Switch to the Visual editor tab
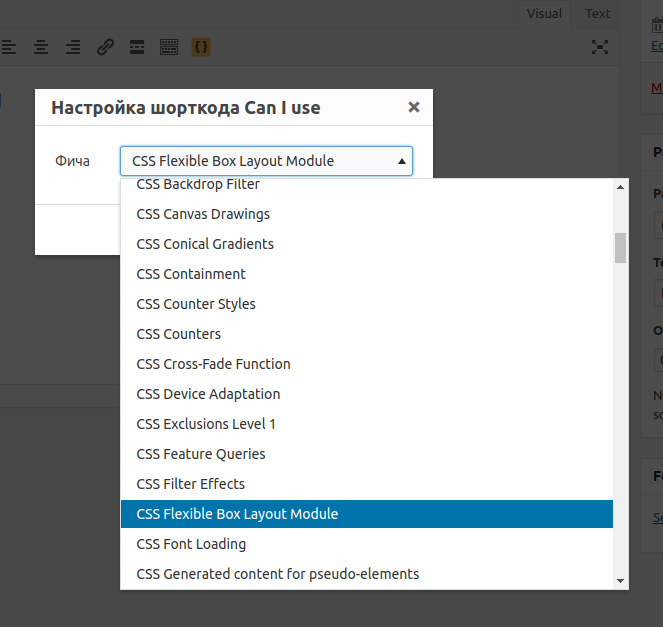 click(x=544, y=13)
